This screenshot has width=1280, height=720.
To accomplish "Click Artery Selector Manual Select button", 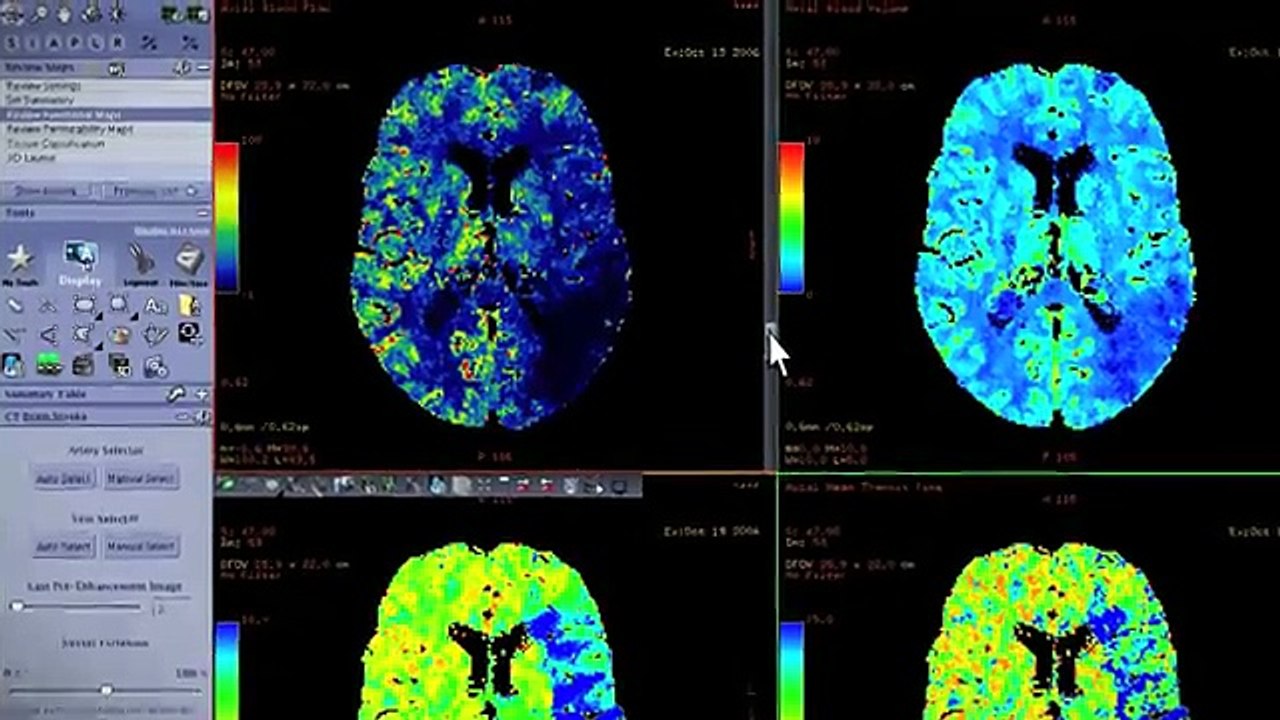I will coord(141,479).
